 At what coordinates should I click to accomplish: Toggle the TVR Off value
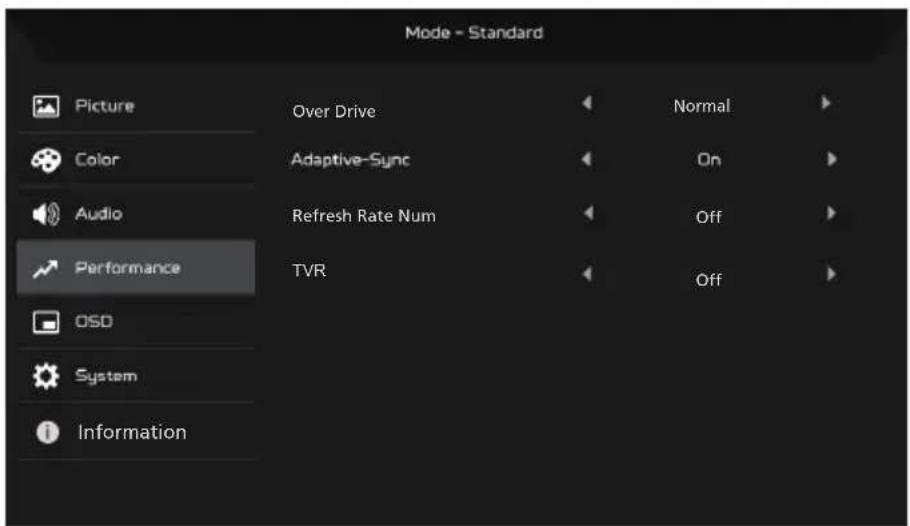pos(709,280)
